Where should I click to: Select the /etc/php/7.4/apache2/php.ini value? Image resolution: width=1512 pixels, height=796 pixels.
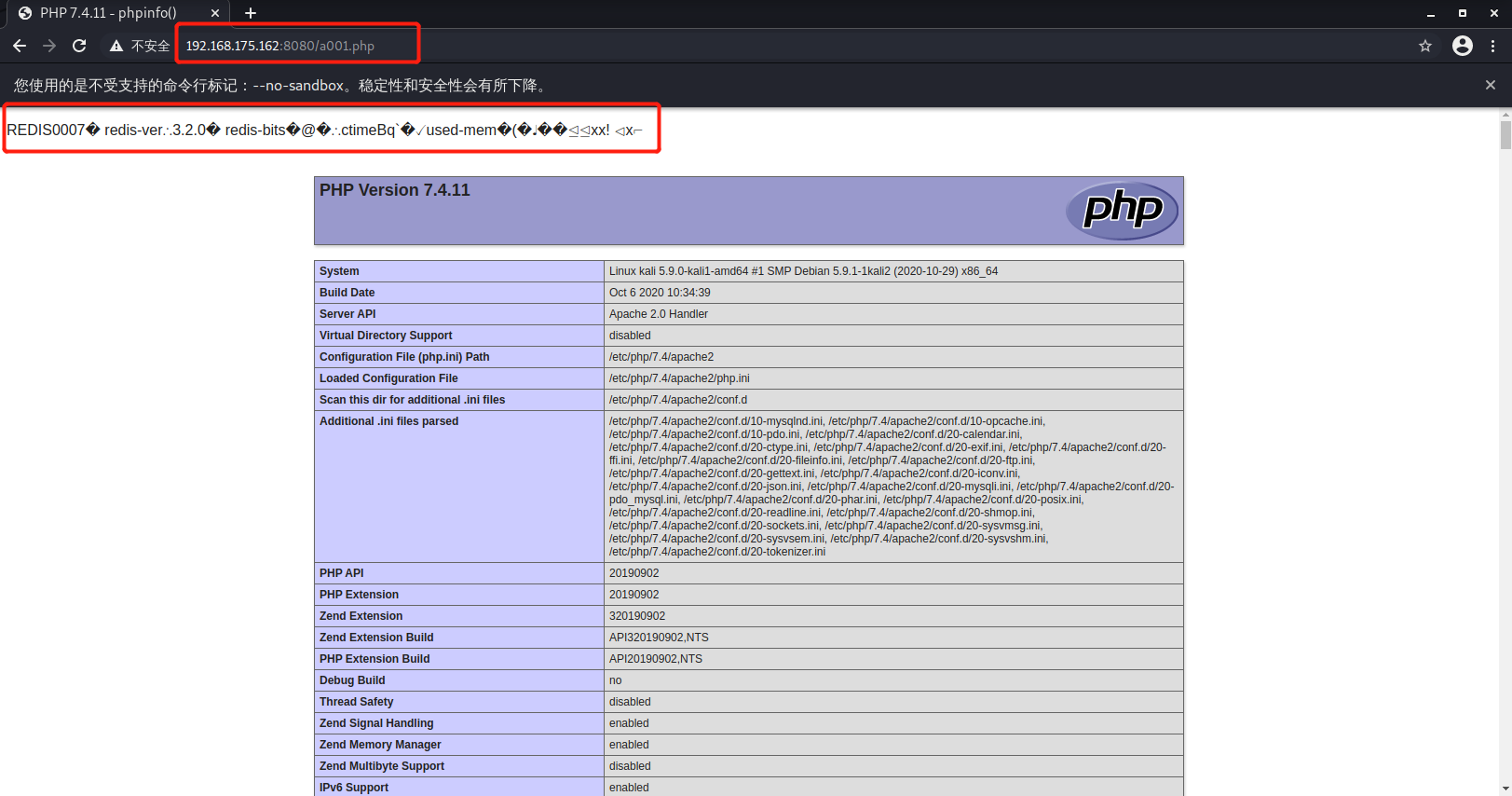point(679,378)
